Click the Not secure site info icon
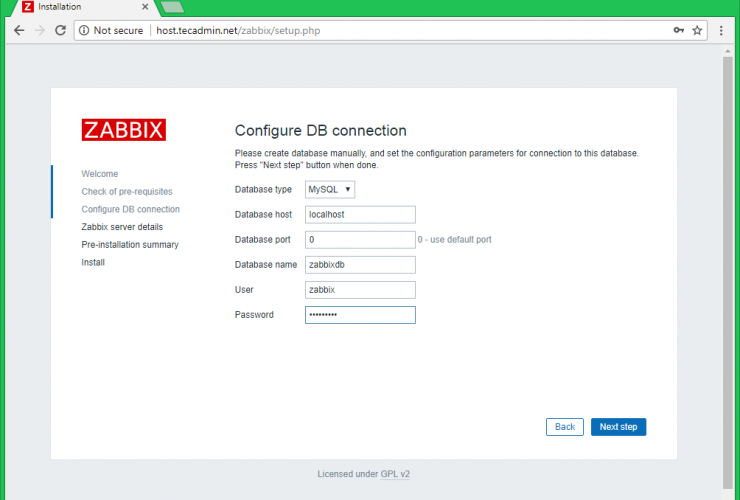This screenshot has width=740, height=500. pyautogui.click(x=83, y=31)
